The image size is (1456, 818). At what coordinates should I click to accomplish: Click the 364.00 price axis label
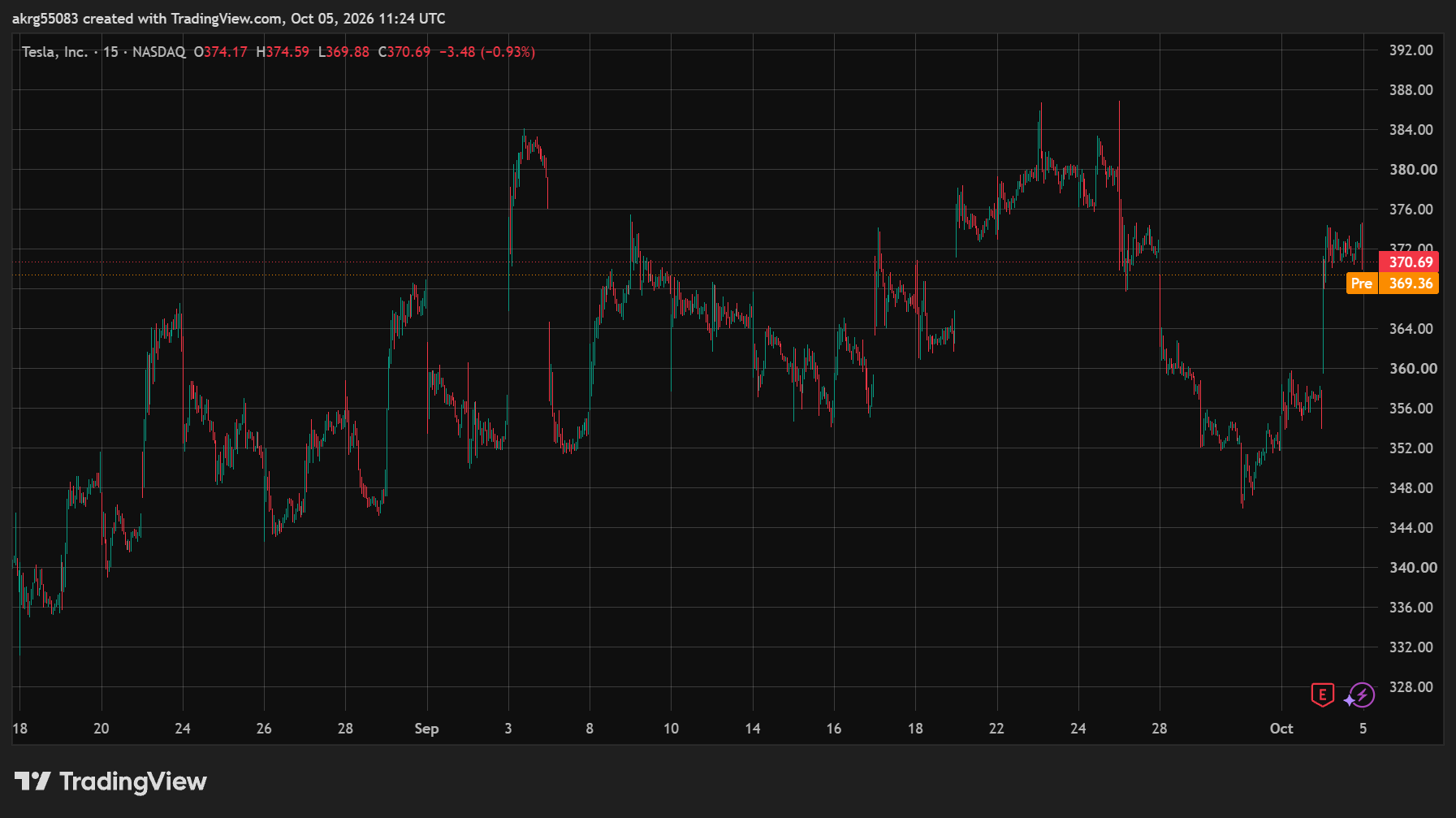1411,329
